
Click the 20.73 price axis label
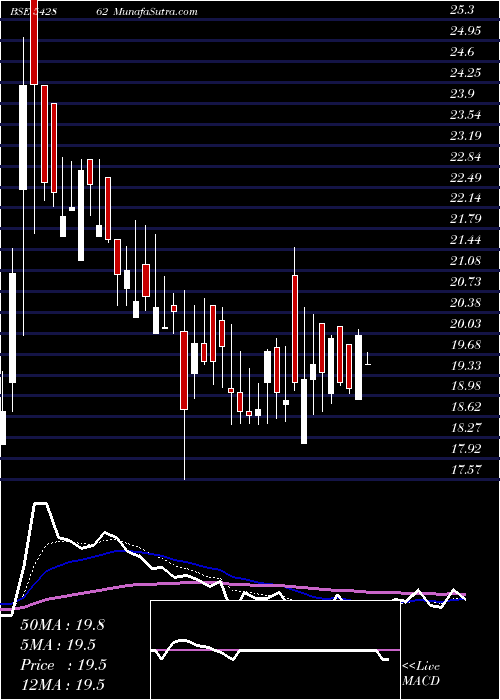465,282
